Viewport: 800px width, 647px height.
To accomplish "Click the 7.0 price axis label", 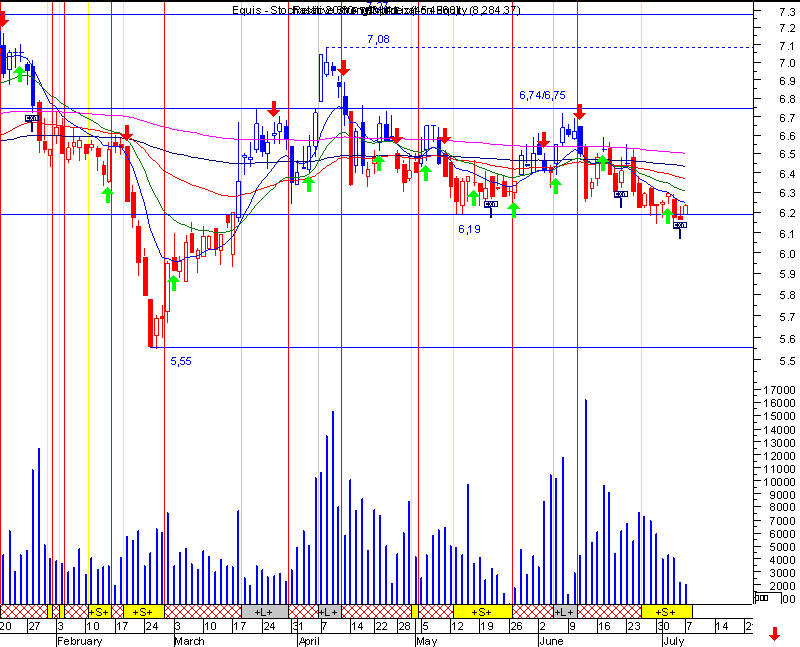I will (x=787, y=63).
